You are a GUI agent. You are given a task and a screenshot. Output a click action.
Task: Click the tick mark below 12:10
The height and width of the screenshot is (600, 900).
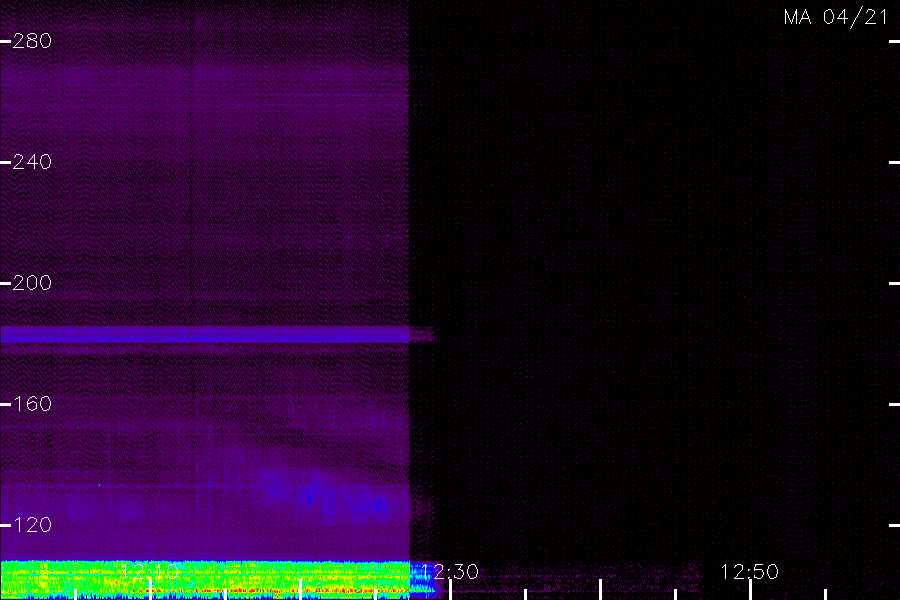coord(150,590)
